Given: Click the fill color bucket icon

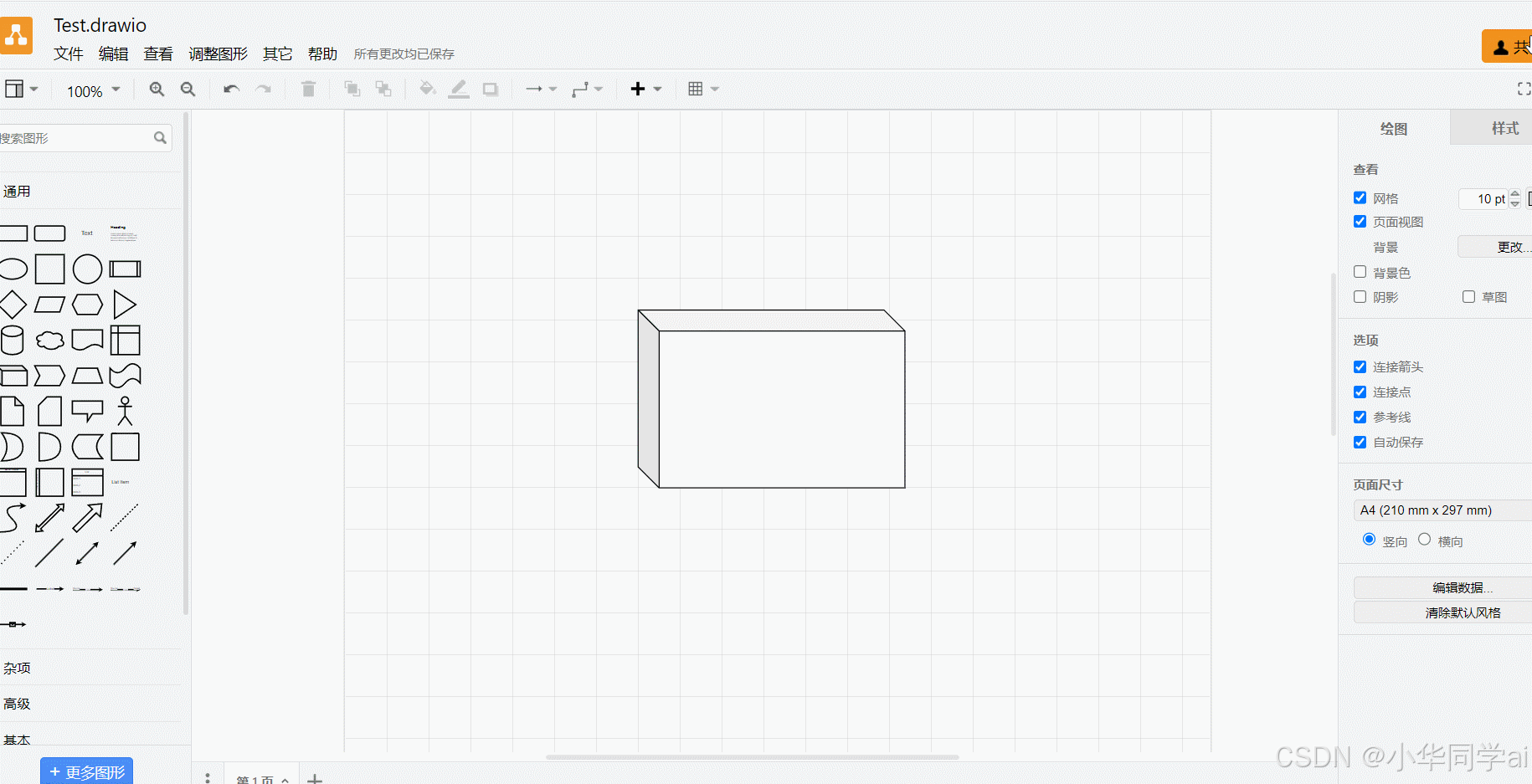Looking at the screenshot, I should point(427,89).
